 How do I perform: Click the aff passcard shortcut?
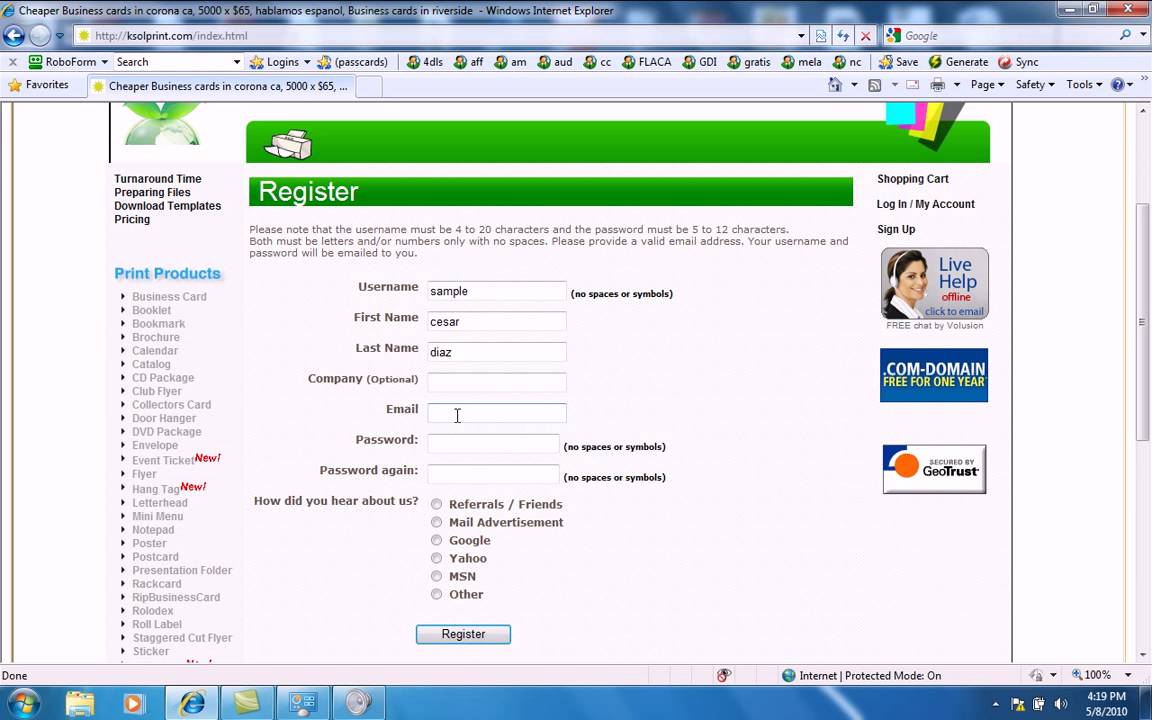coord(469,62)
